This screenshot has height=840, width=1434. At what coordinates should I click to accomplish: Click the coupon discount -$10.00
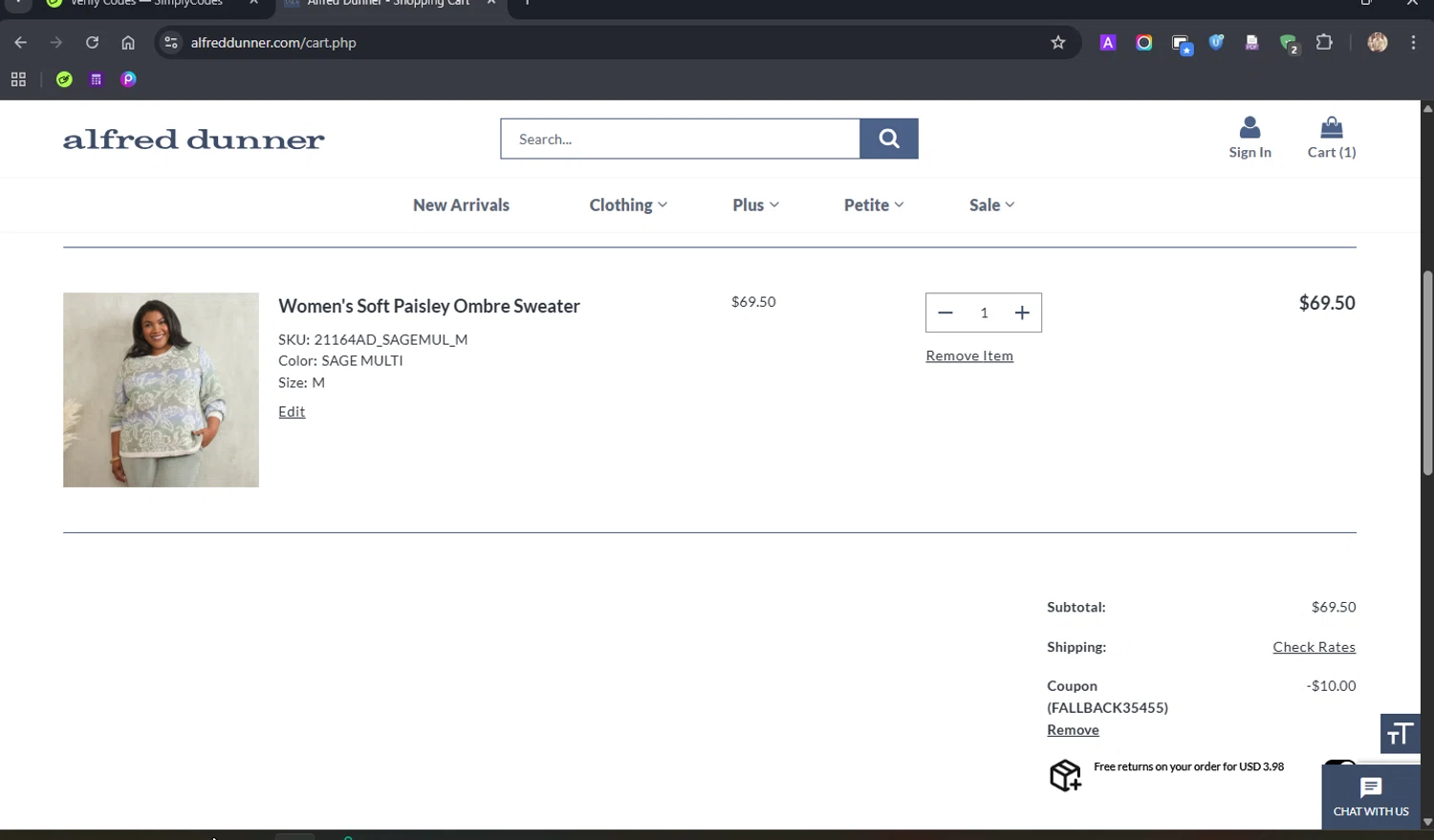click(x=1331, y=685)
